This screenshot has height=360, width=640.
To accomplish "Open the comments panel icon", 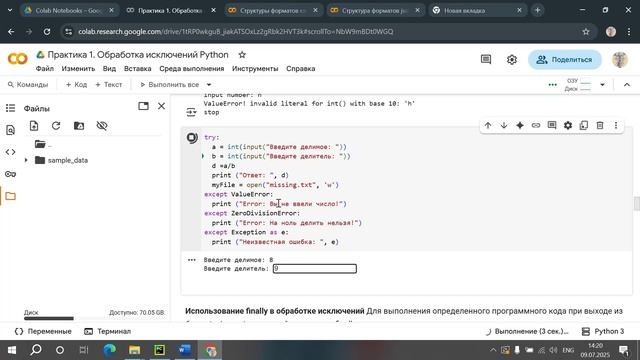I will 486,60.
